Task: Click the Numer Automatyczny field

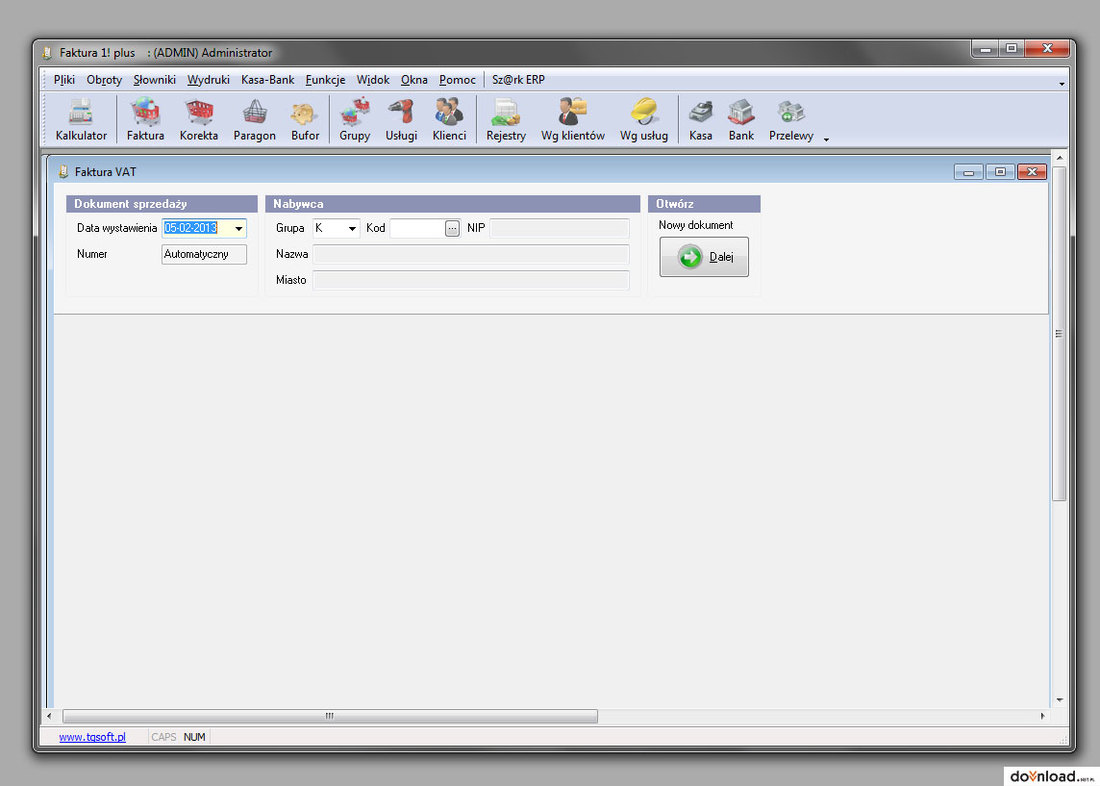Action: pyautogui.click(x=204, y=254)
